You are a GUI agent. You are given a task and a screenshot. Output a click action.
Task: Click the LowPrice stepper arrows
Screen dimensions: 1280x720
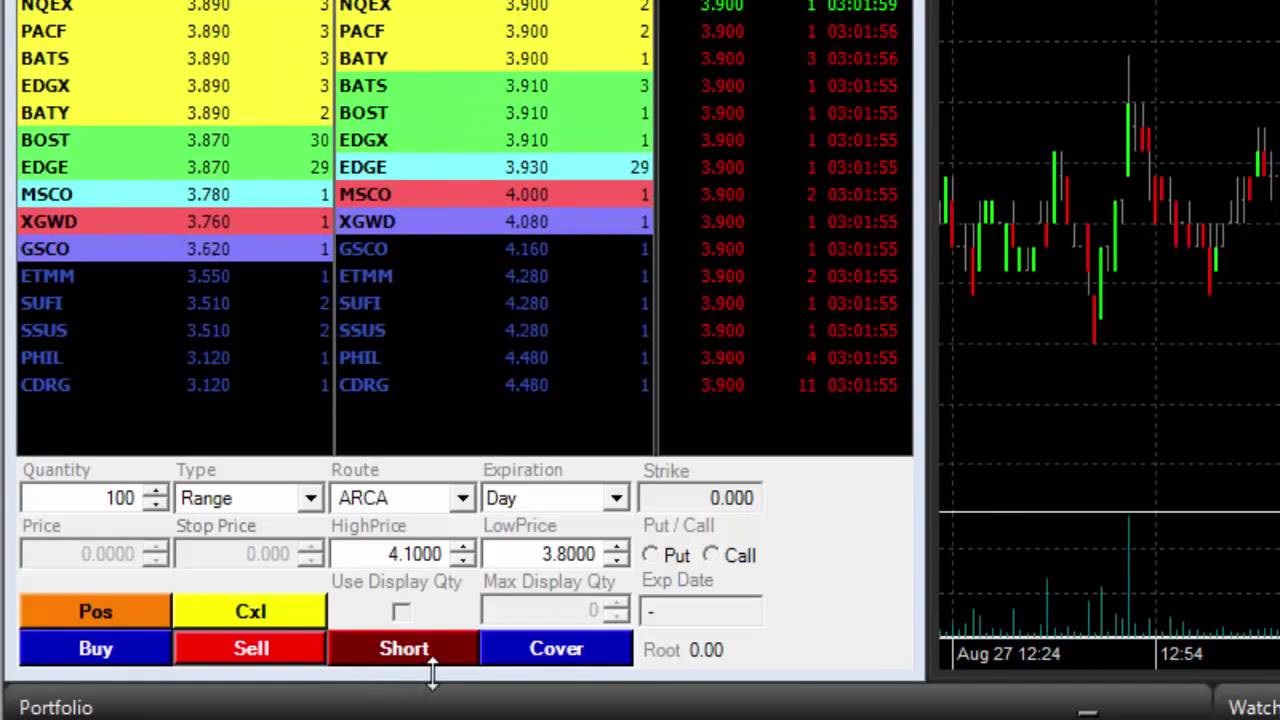point(616,554)
